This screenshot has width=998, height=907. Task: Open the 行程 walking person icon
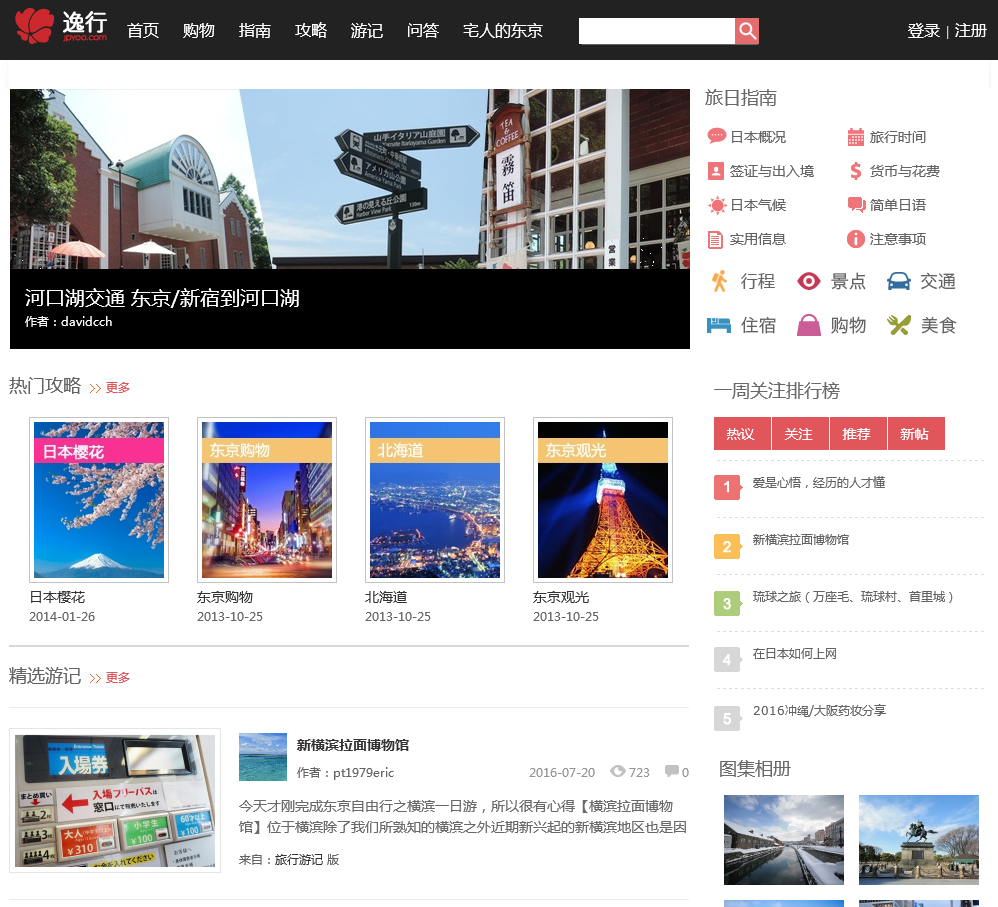coord(719,281)
